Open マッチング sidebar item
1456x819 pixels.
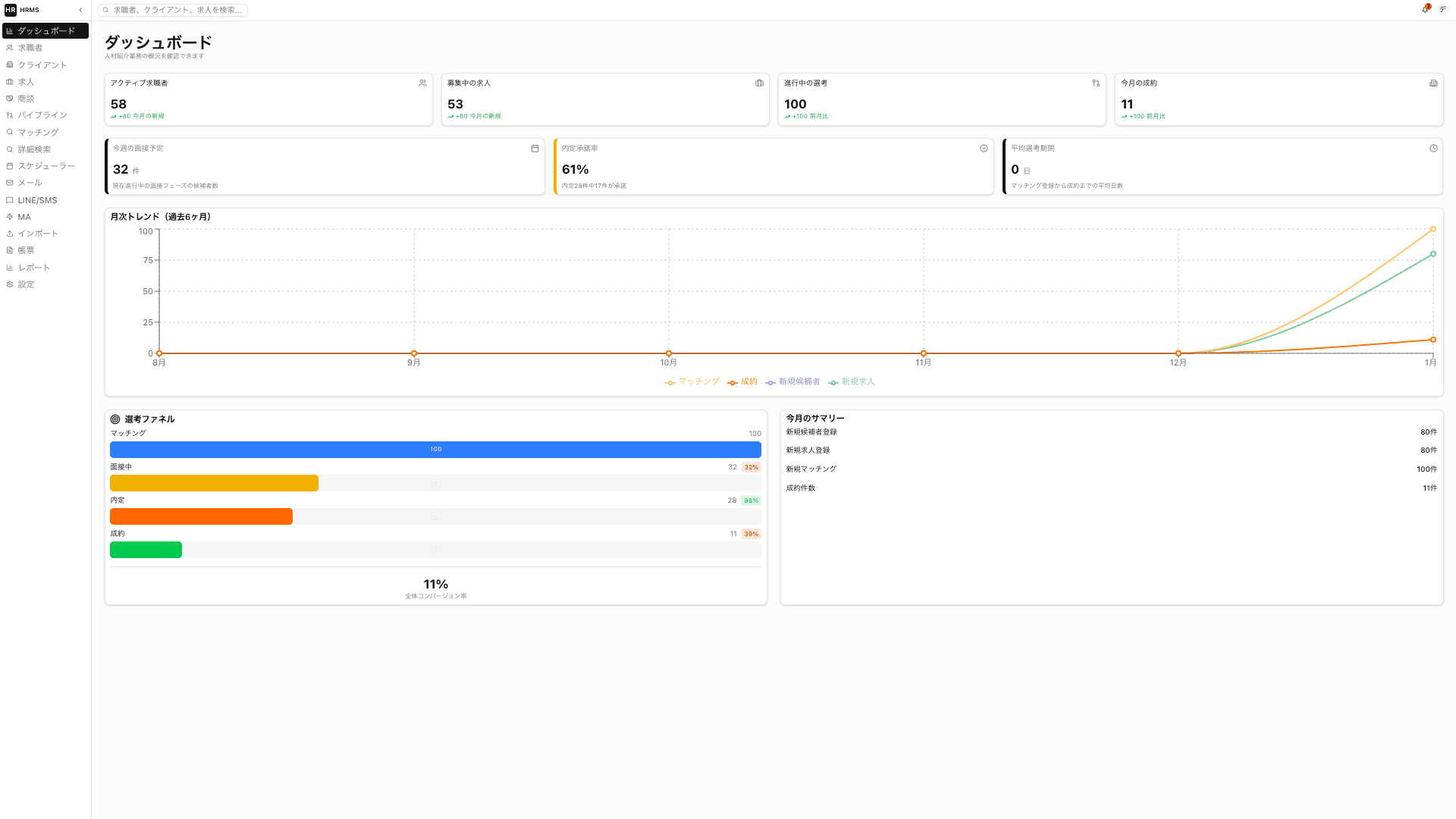38,132
